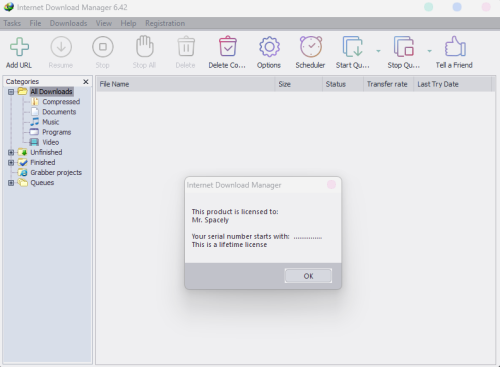Click the Finished checkmark folder icon
This screenshot has height=367, width=500.
[x=22, y=162]
